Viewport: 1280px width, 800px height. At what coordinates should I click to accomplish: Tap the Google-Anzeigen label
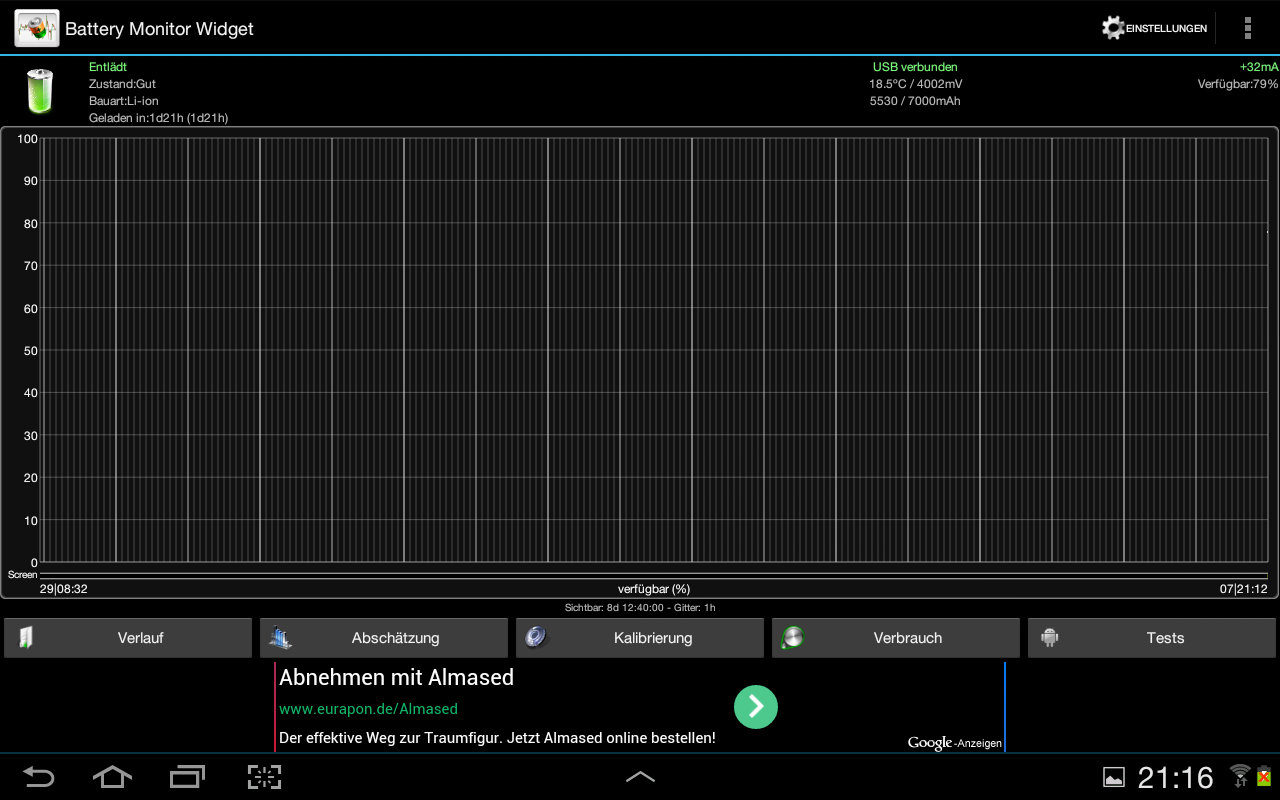(955, 743)
